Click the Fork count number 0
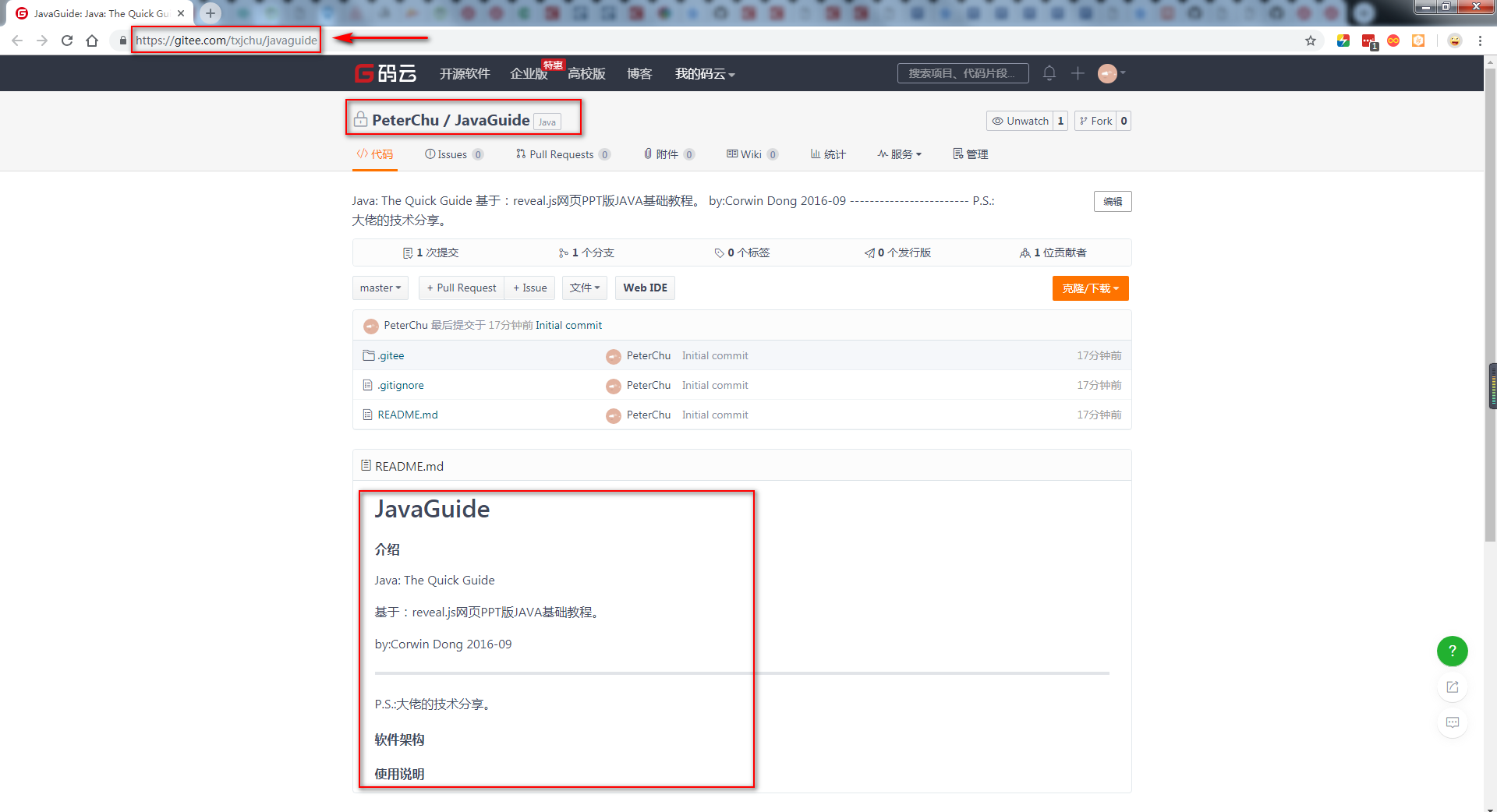The width and height of the screenshot is (1497, 812). click(1124, 121)
